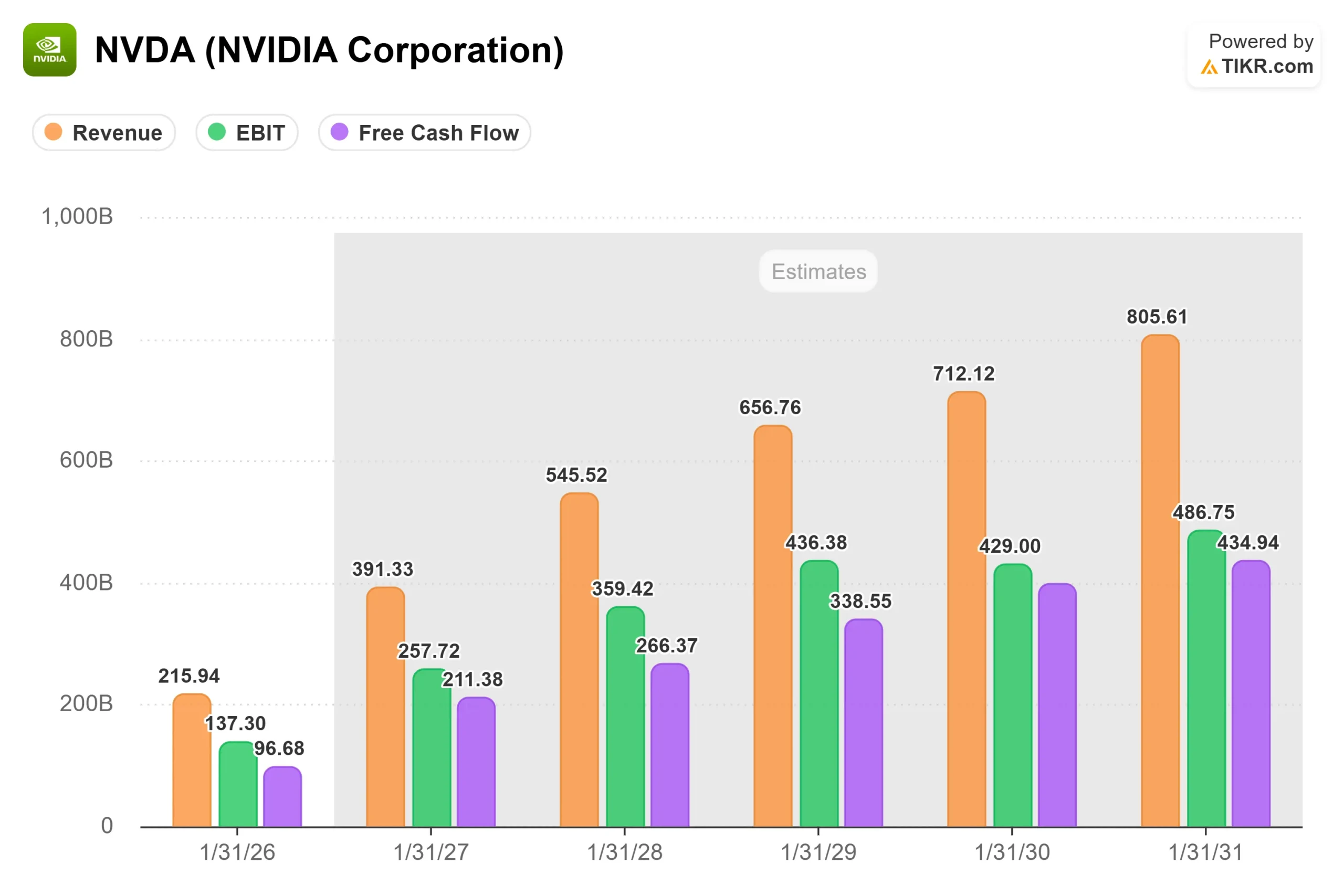Select the 805.61 revenue bar for 1/31/31
The width and height of the screenshot is (1344, 896).
click(x=1160, y=581)
